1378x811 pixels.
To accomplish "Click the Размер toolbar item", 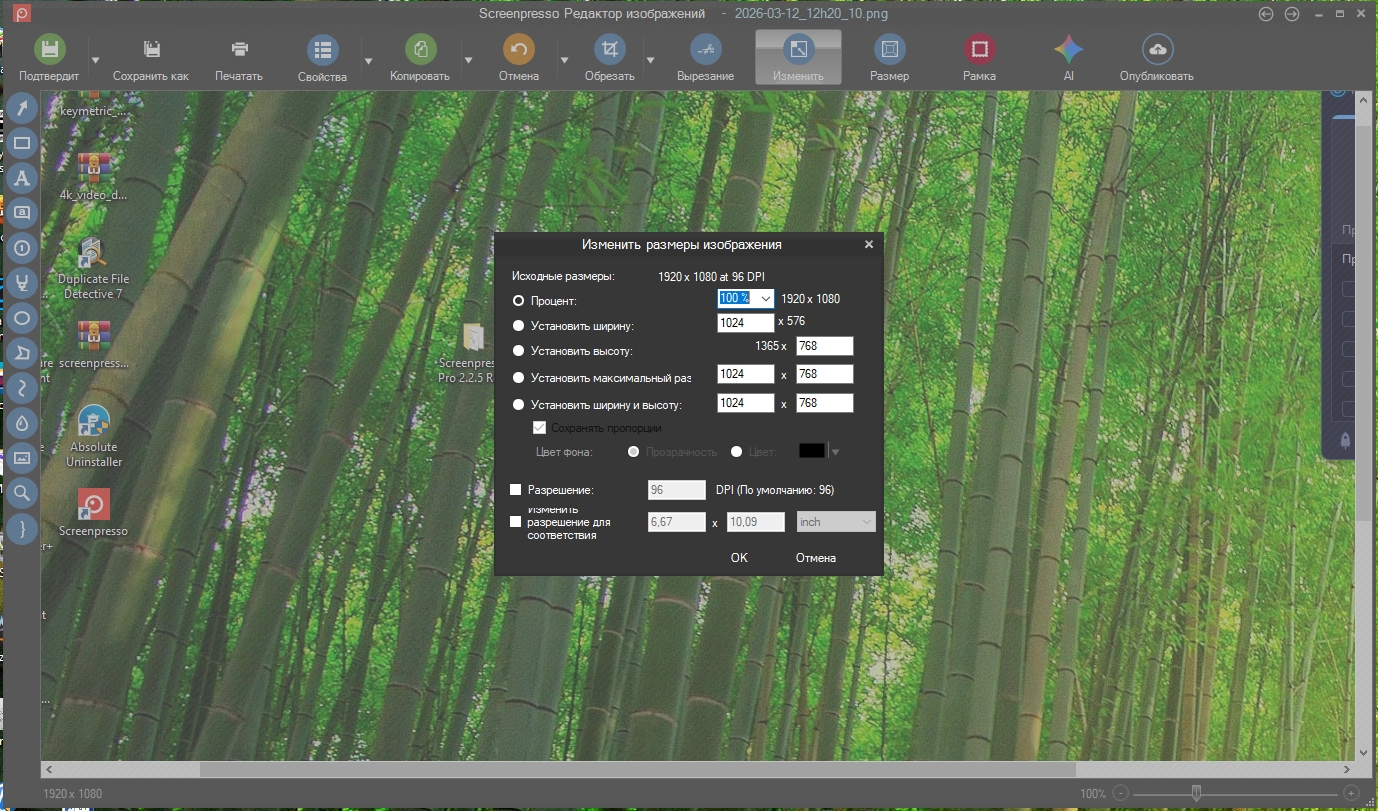I will click(889, 57).
